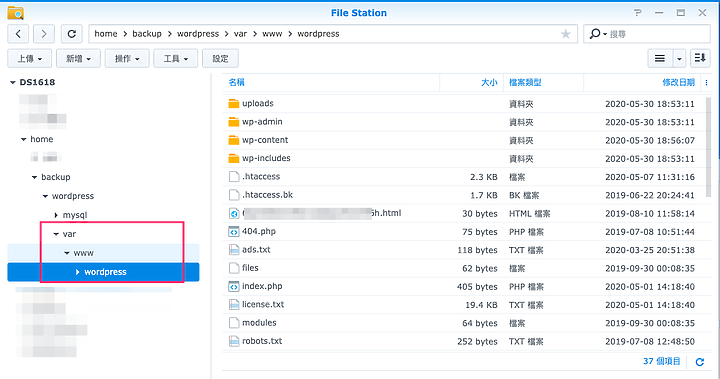Jump to backup in the breadcrumb path

(x=147, y=34)
